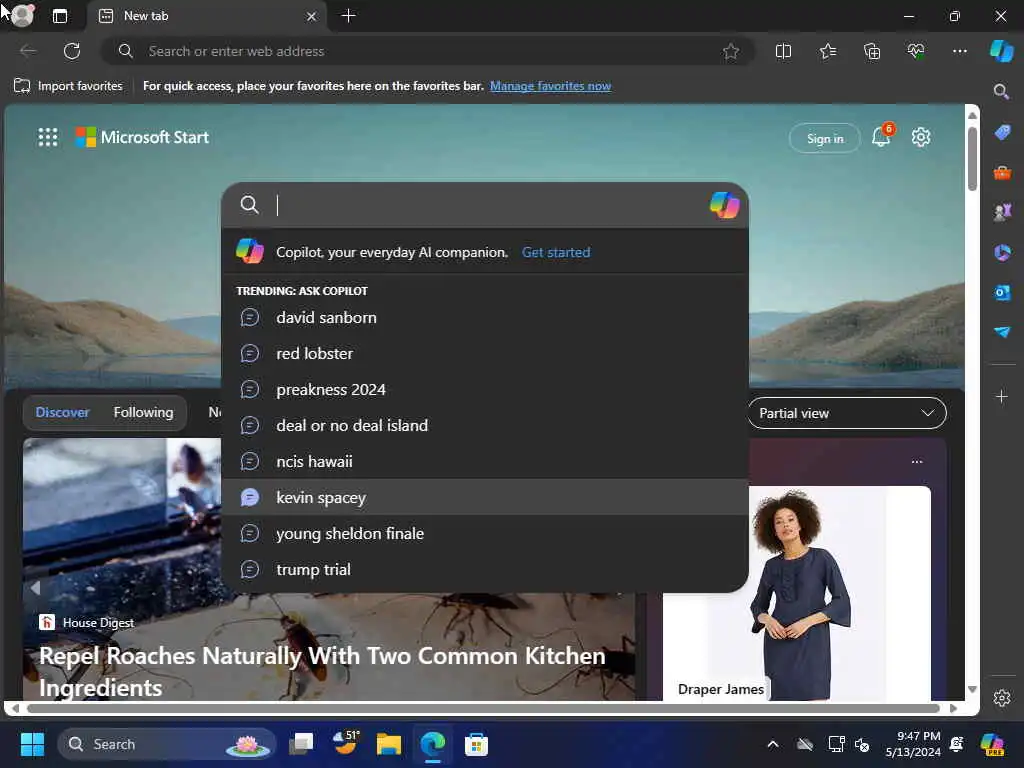Image resolution: width=1024 pixels, height=768 pixels.
Task: Select deal or no deal island suggestion
Action: point(485,425)
